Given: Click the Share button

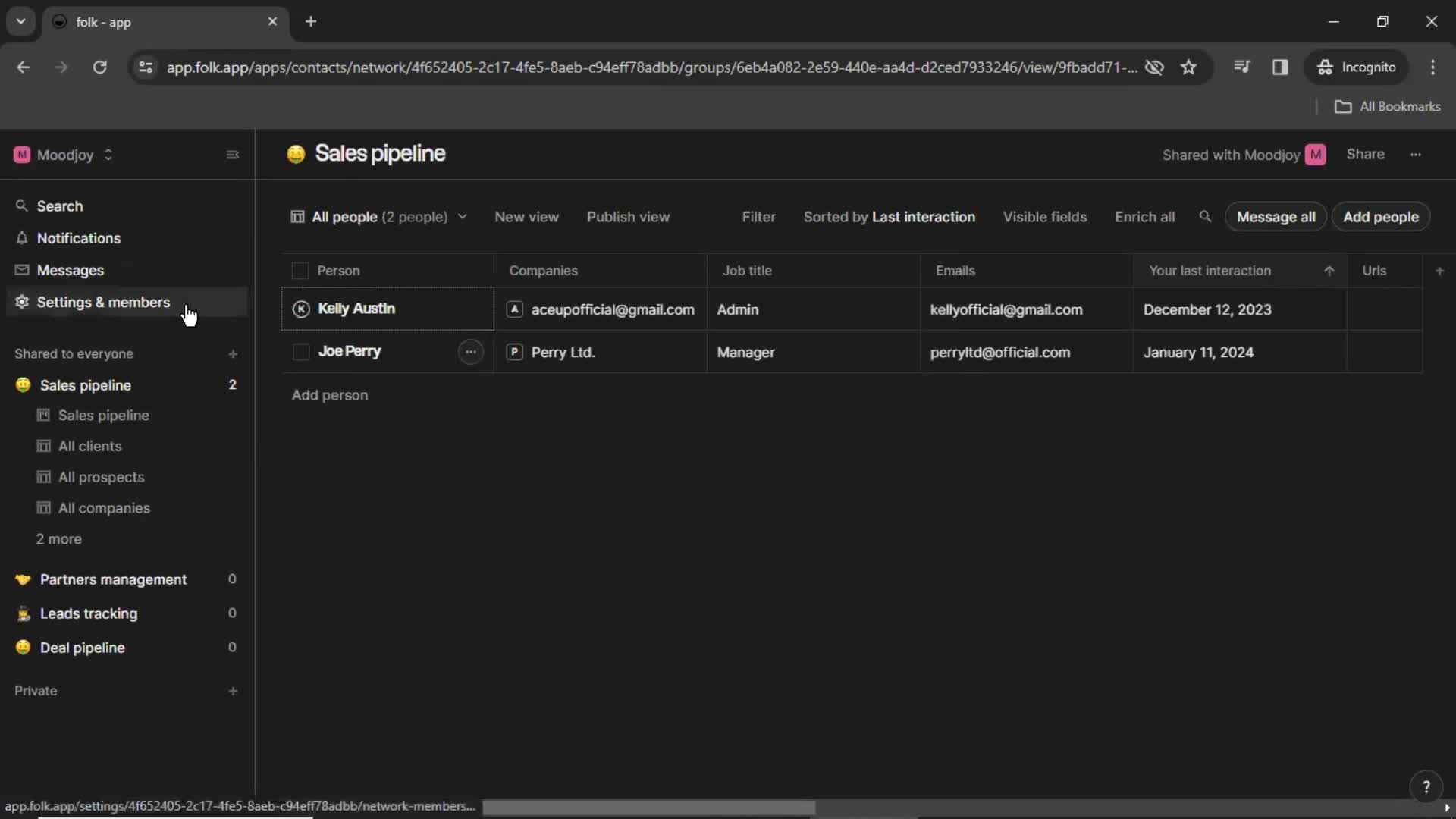Looking at the screenshot, I should click(1365, 153).
